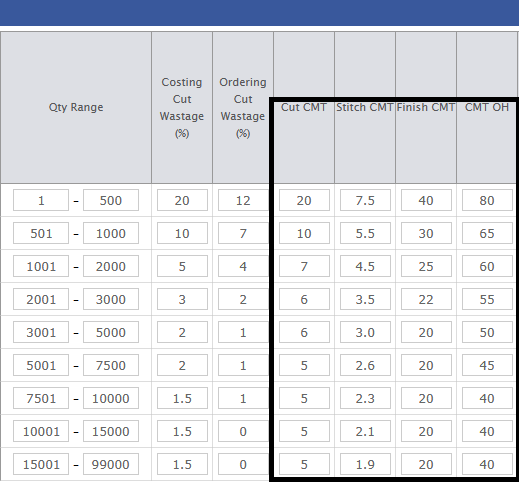
Task: Click the 7501 range start field
Action: [x=41, y=398]
